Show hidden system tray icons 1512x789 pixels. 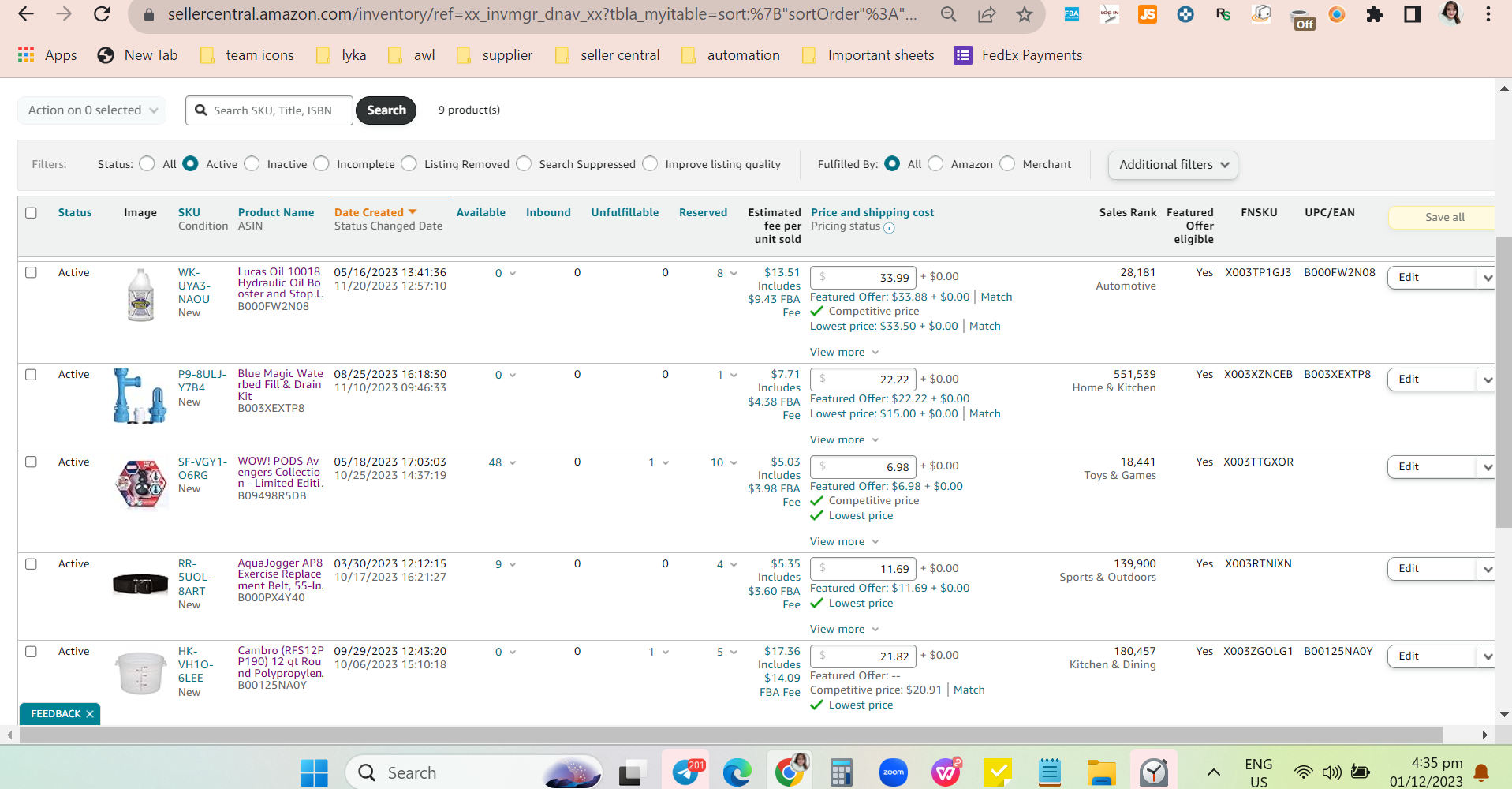(x=1214, y=772)
